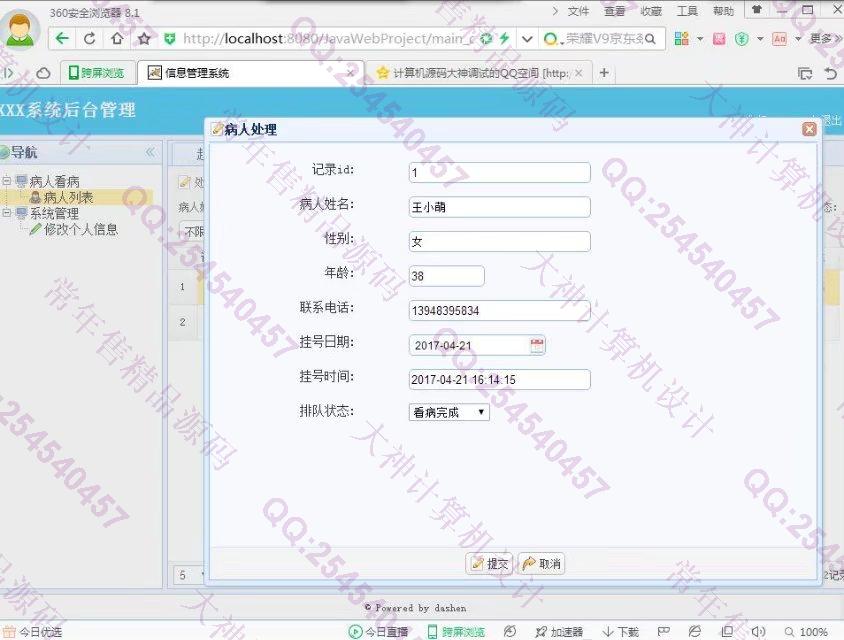
Task: Collapse the 系统管理 tree node
Action: 7,213
